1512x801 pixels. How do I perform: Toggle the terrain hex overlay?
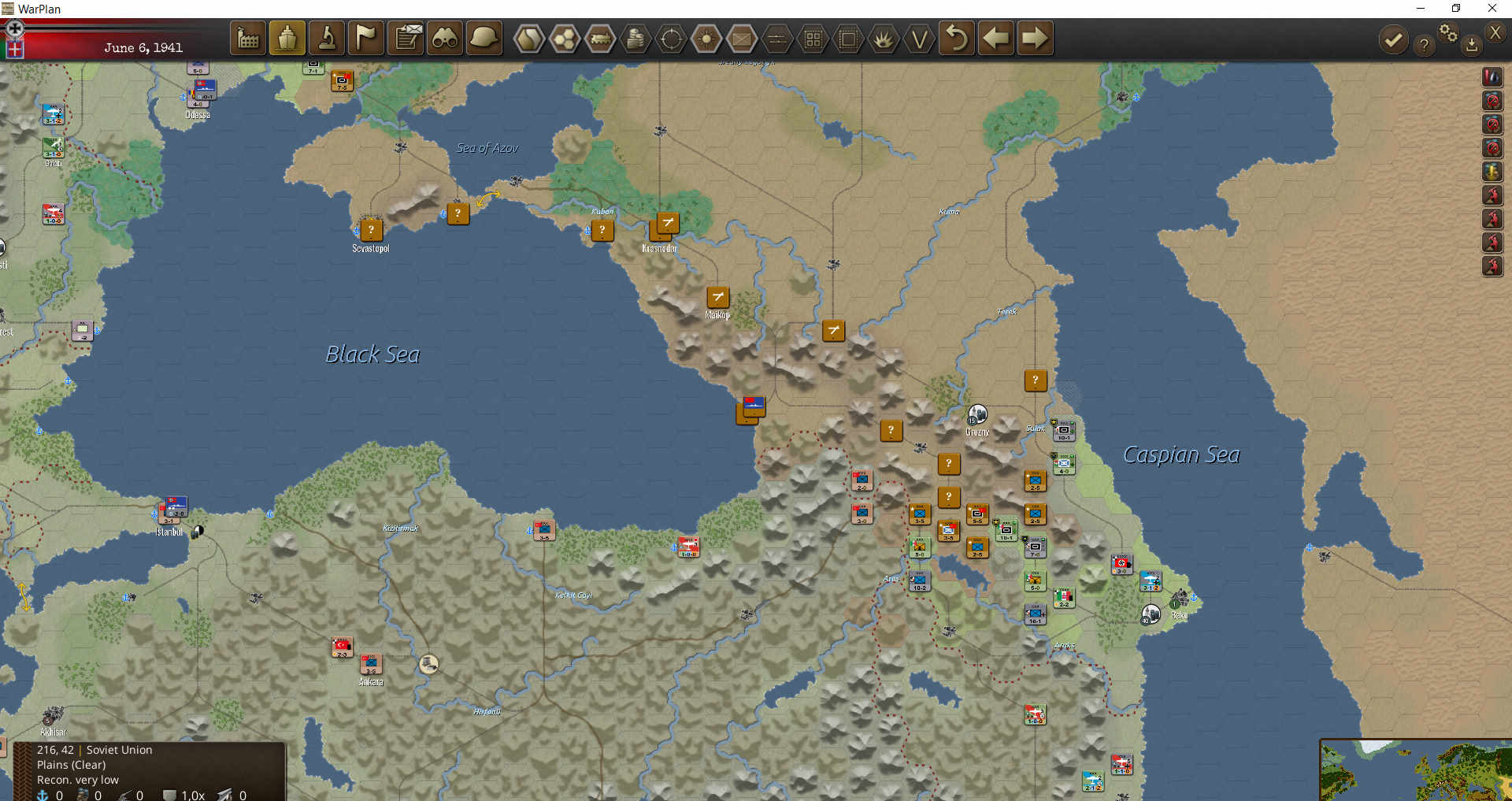(x=529, y=39)
